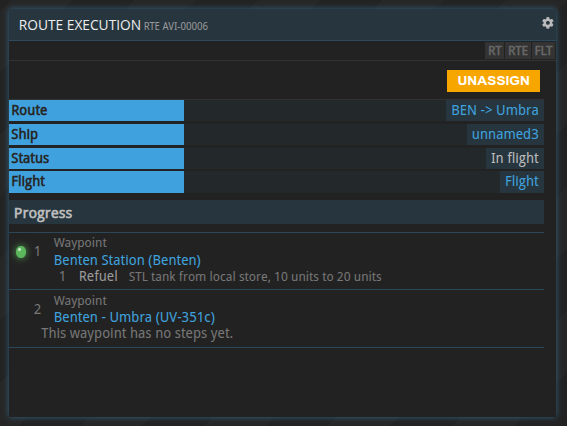The height and width of the screenshot is (426, 567).
Task: Select the Refuel step row
Action: [220, 277]
